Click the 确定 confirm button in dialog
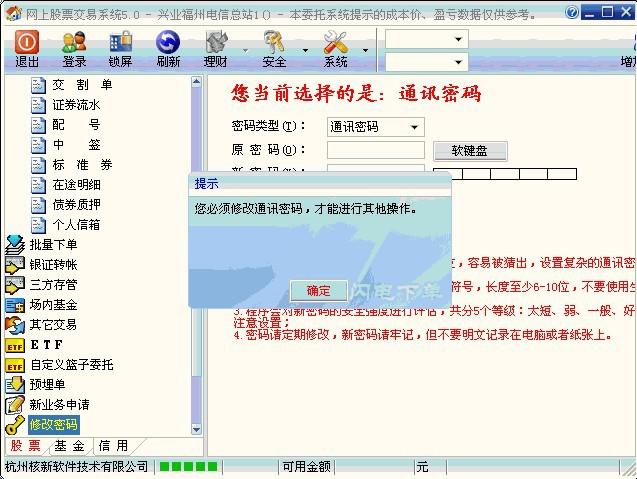 click(x=319, y=290)
